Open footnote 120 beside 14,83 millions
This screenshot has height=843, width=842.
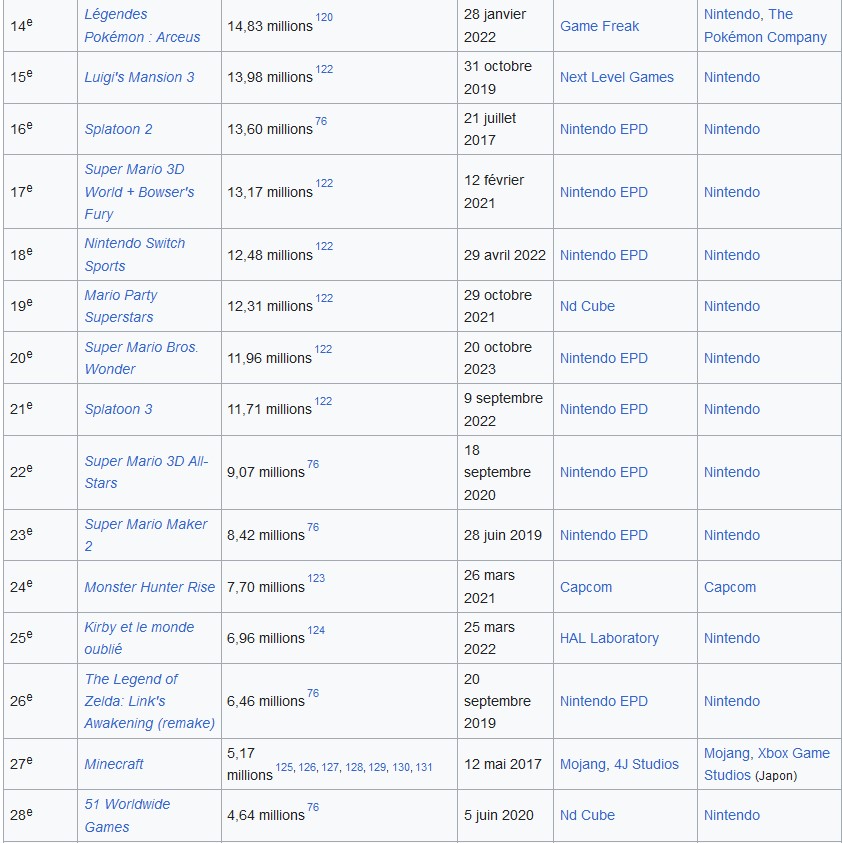[x=324, y=17]
